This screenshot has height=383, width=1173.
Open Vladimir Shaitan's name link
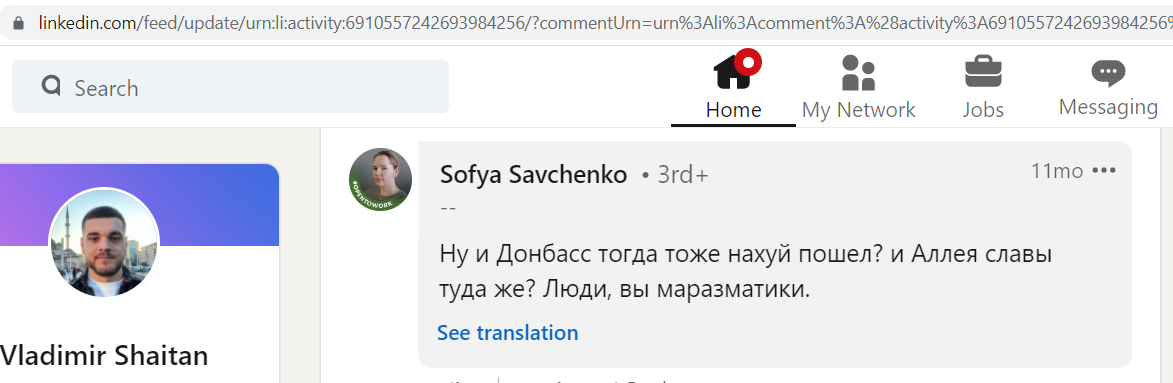(x=104, y=355)
